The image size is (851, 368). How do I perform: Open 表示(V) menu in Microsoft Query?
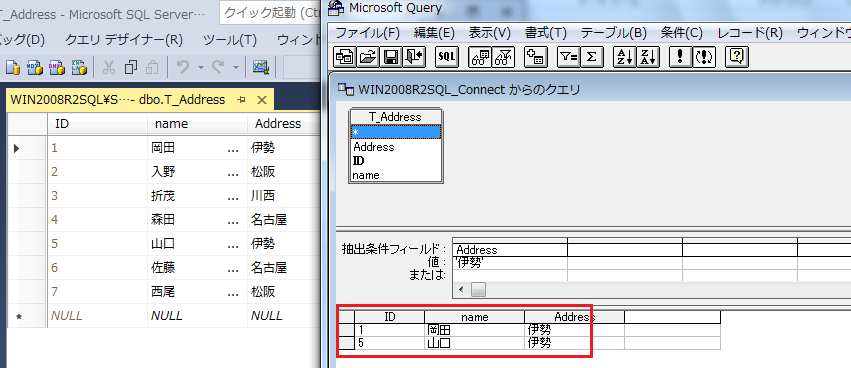tap(490, 33)
